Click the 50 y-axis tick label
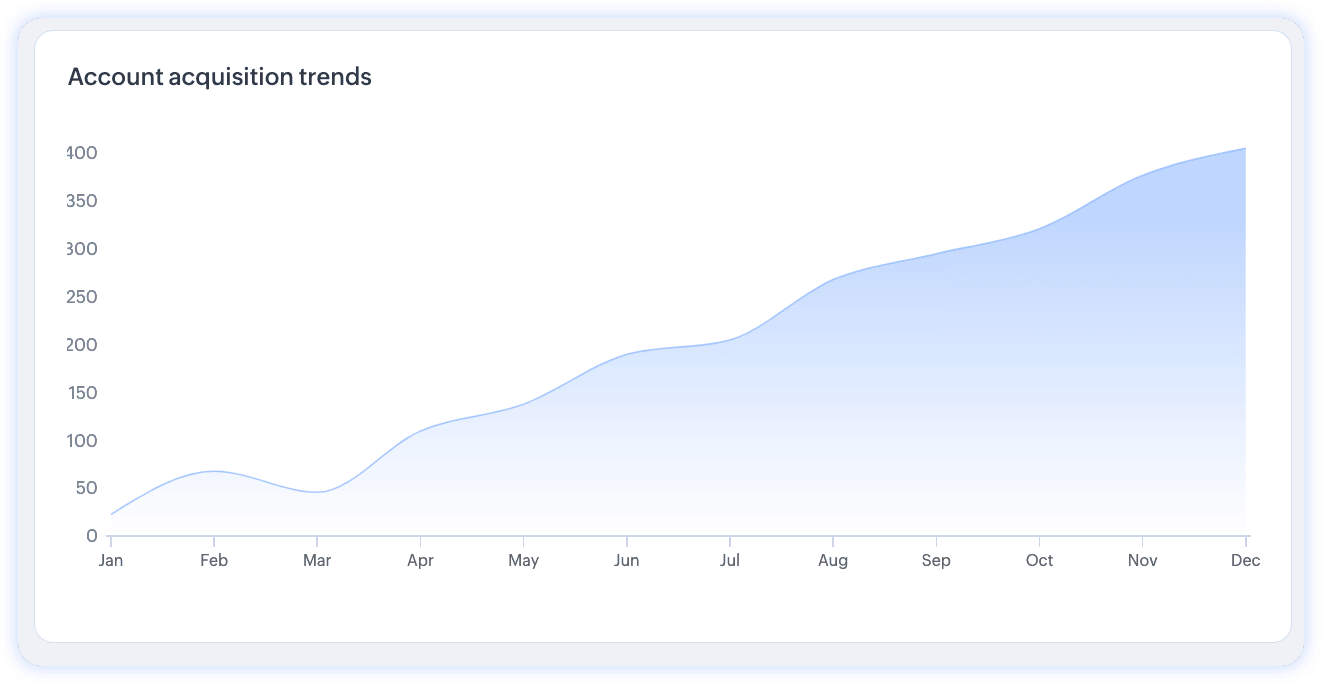 pyautogui.click(x=86, y=488)
